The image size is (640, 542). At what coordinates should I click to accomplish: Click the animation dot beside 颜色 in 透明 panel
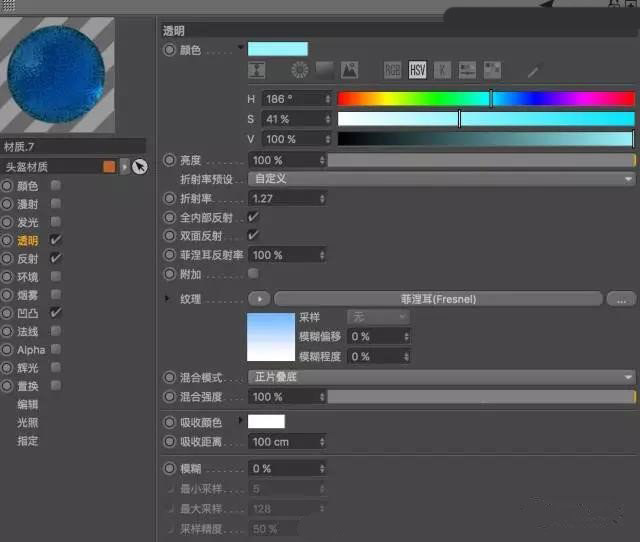pyautogui.click(x=169, y=50)
